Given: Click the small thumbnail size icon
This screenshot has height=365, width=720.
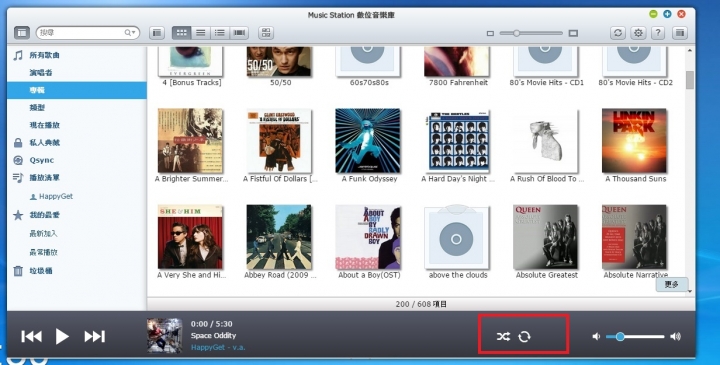Looking at the screenshot, I should pyautogui.click(x=490, y=34).
